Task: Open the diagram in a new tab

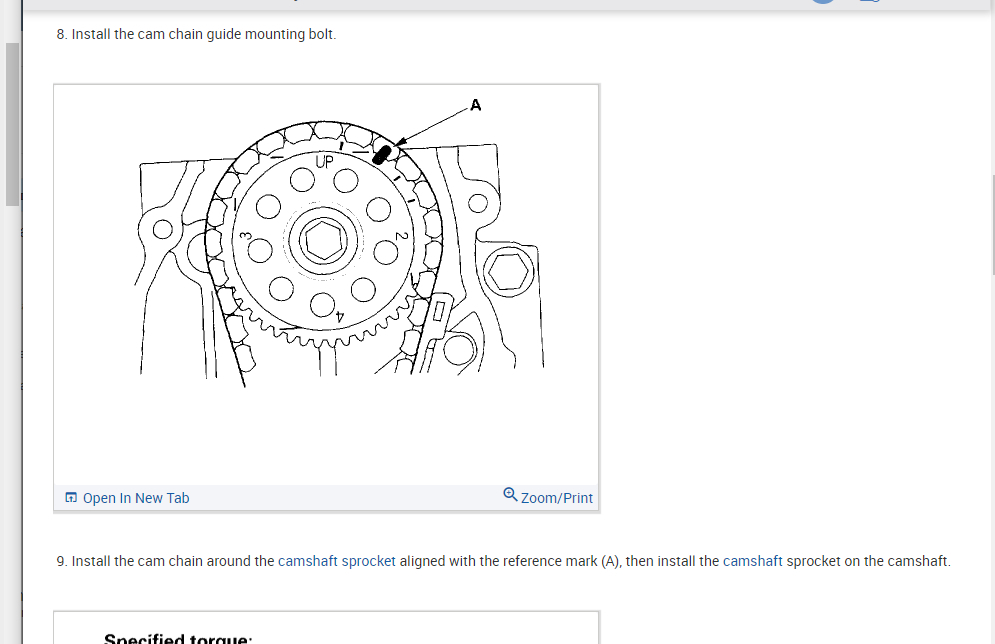Action: click(136, 498)
